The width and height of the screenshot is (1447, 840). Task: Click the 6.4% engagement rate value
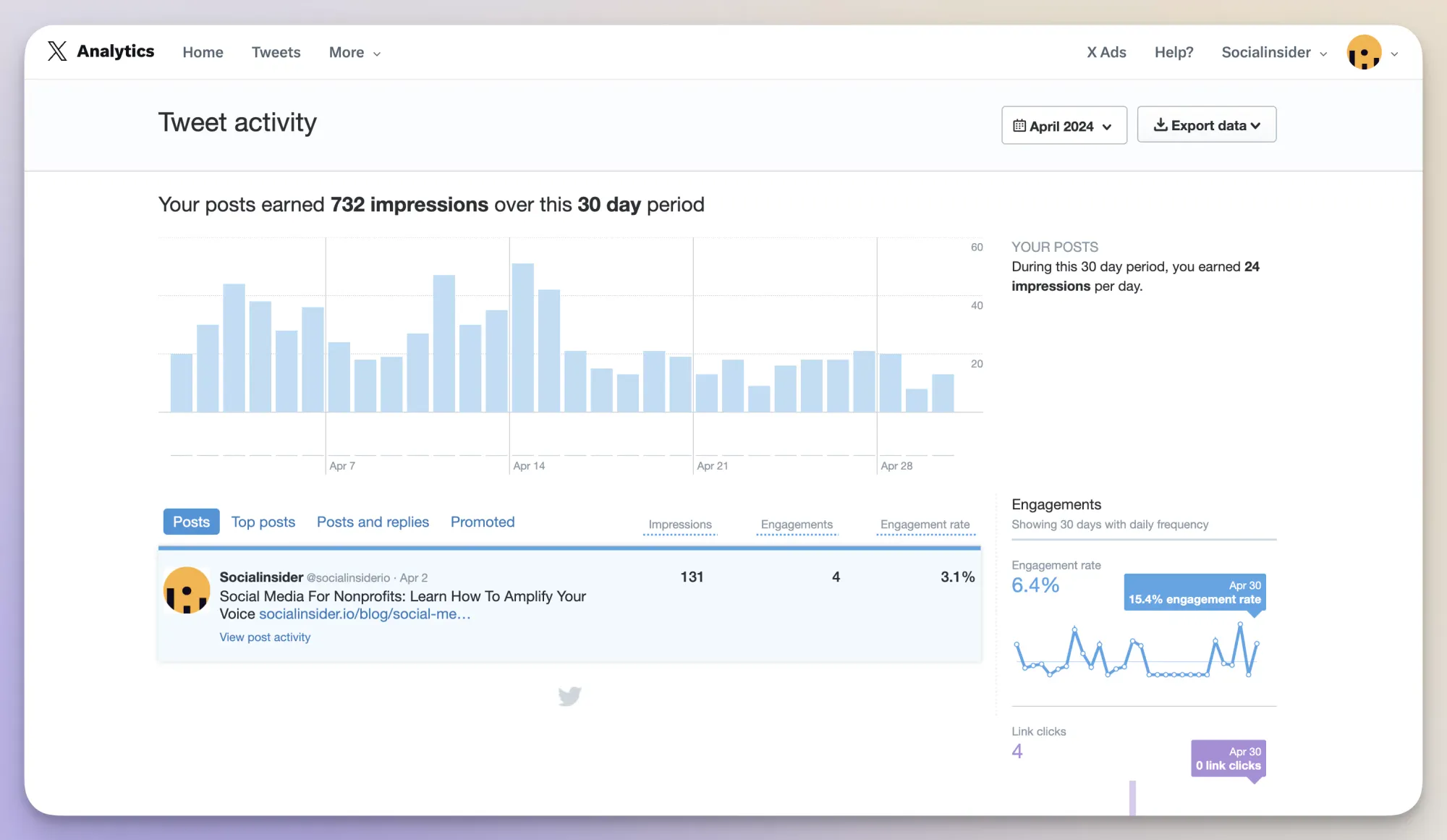point(1035,585)
